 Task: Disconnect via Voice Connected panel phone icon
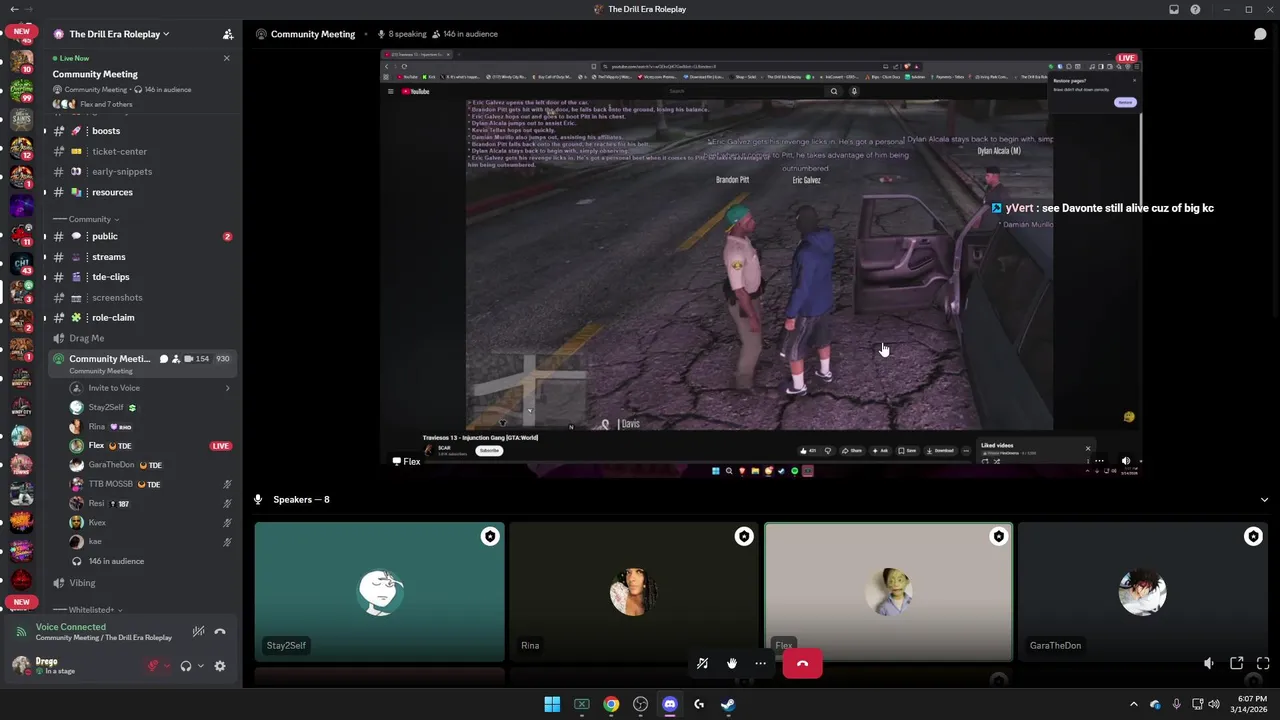coord(220,631)
